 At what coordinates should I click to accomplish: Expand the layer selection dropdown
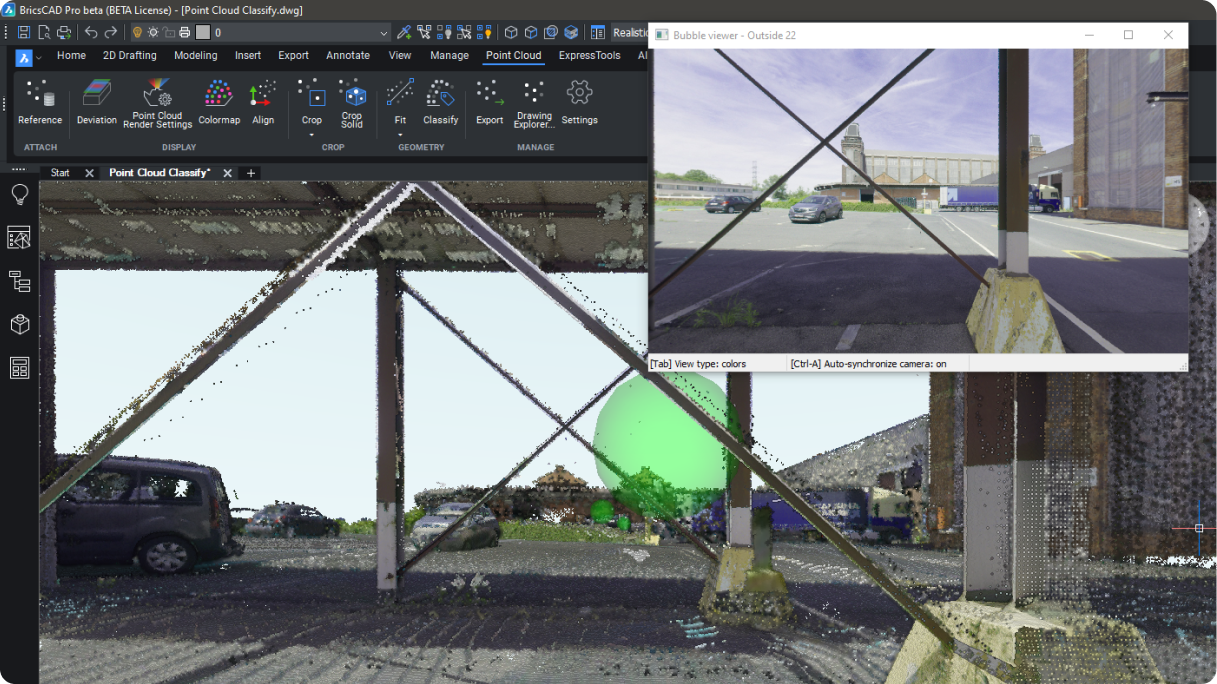coord(384,33)
